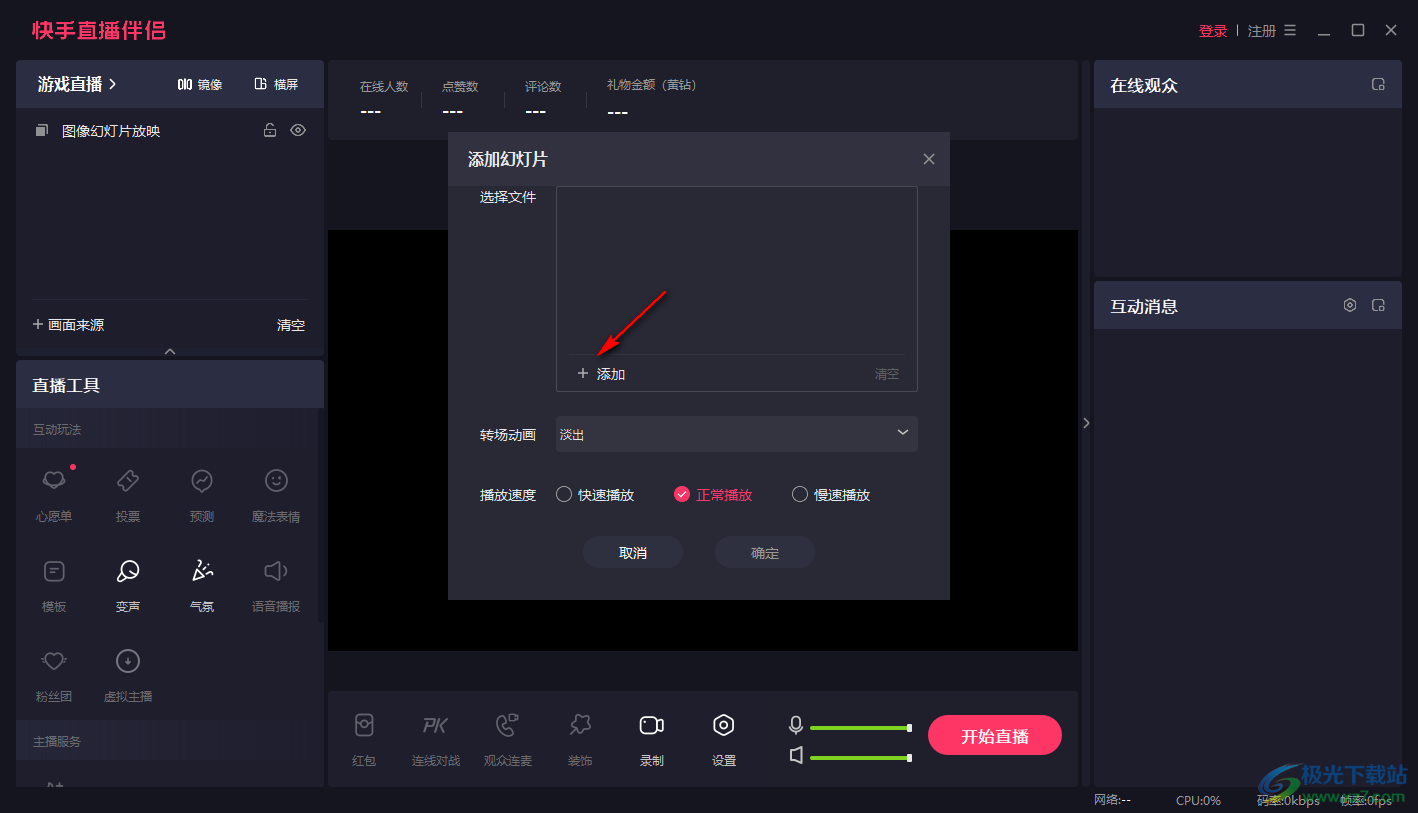
Task: Click the 录制 record icon
Action: pos(652,725)
